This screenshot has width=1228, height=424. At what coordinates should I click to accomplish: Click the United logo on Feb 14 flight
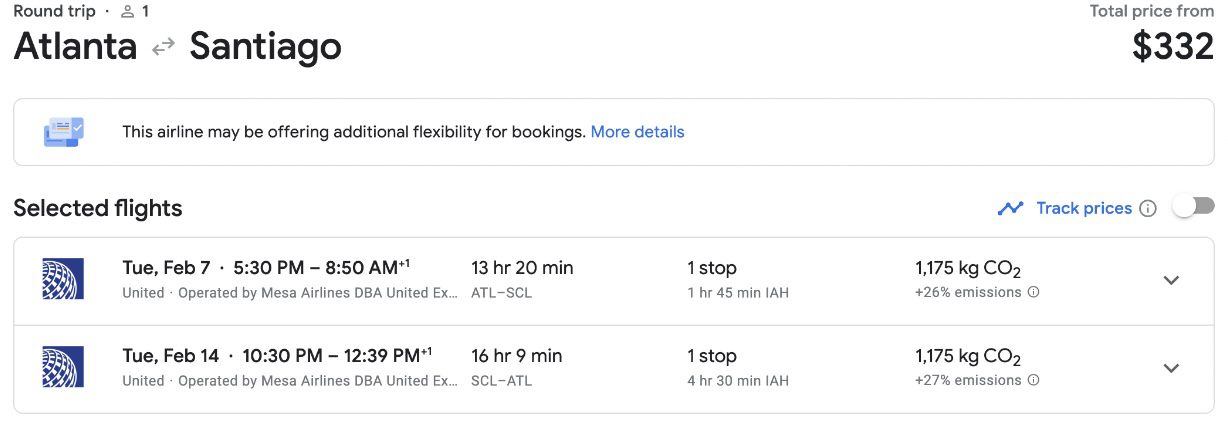(64, 367)
